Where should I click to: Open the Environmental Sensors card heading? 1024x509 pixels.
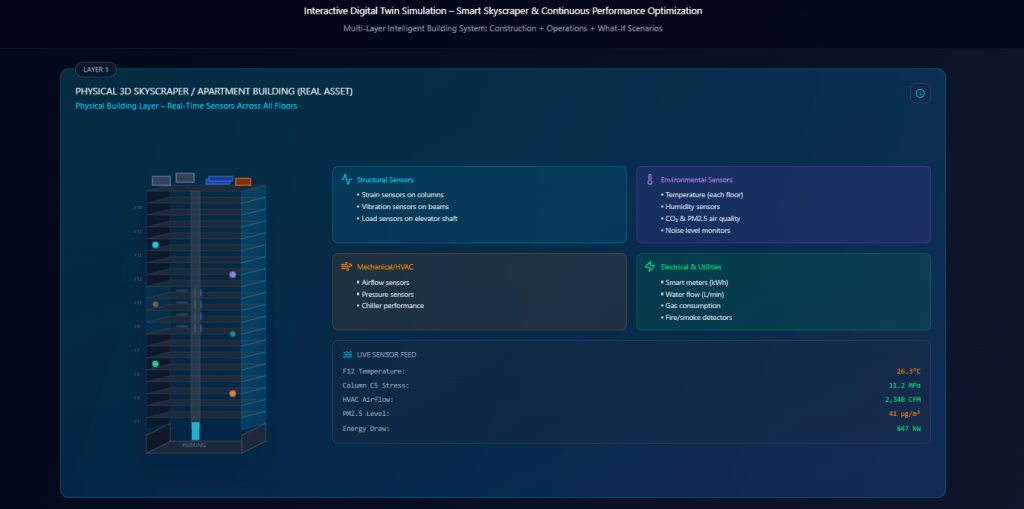click(x=696, y=180)
